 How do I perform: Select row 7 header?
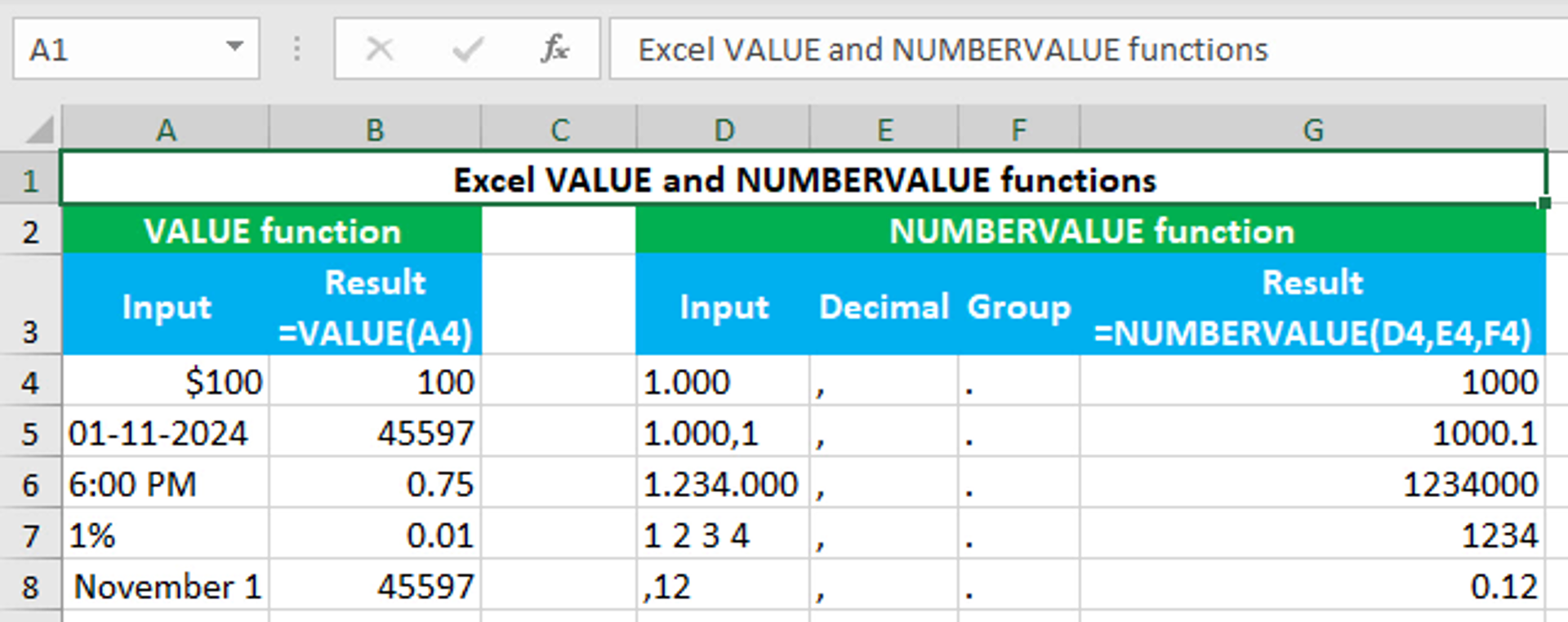[30, 535]
